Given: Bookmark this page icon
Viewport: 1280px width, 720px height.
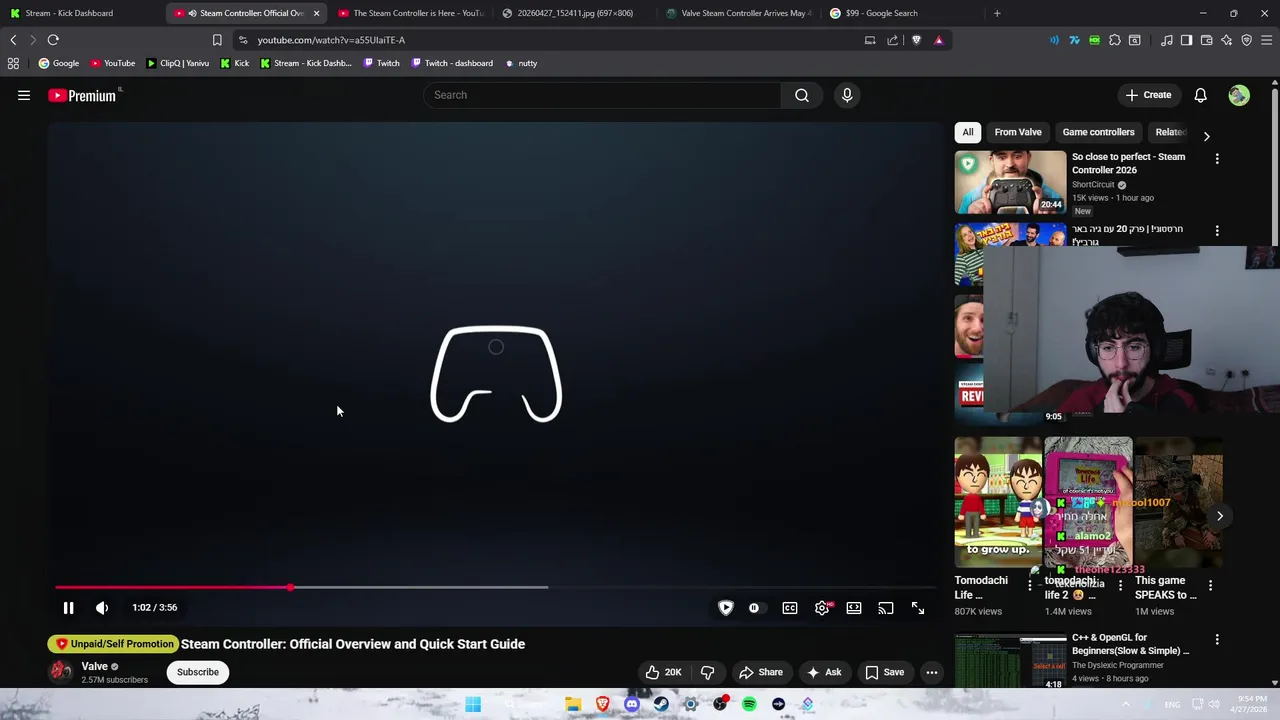Looking at the screenshot, I should (x=217, y=40).
